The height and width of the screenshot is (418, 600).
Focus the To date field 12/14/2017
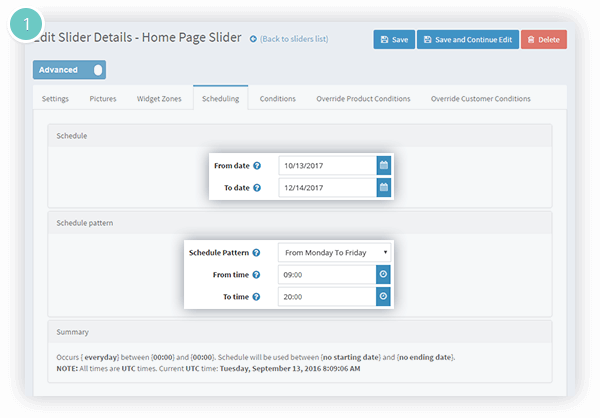pos(328,188)
